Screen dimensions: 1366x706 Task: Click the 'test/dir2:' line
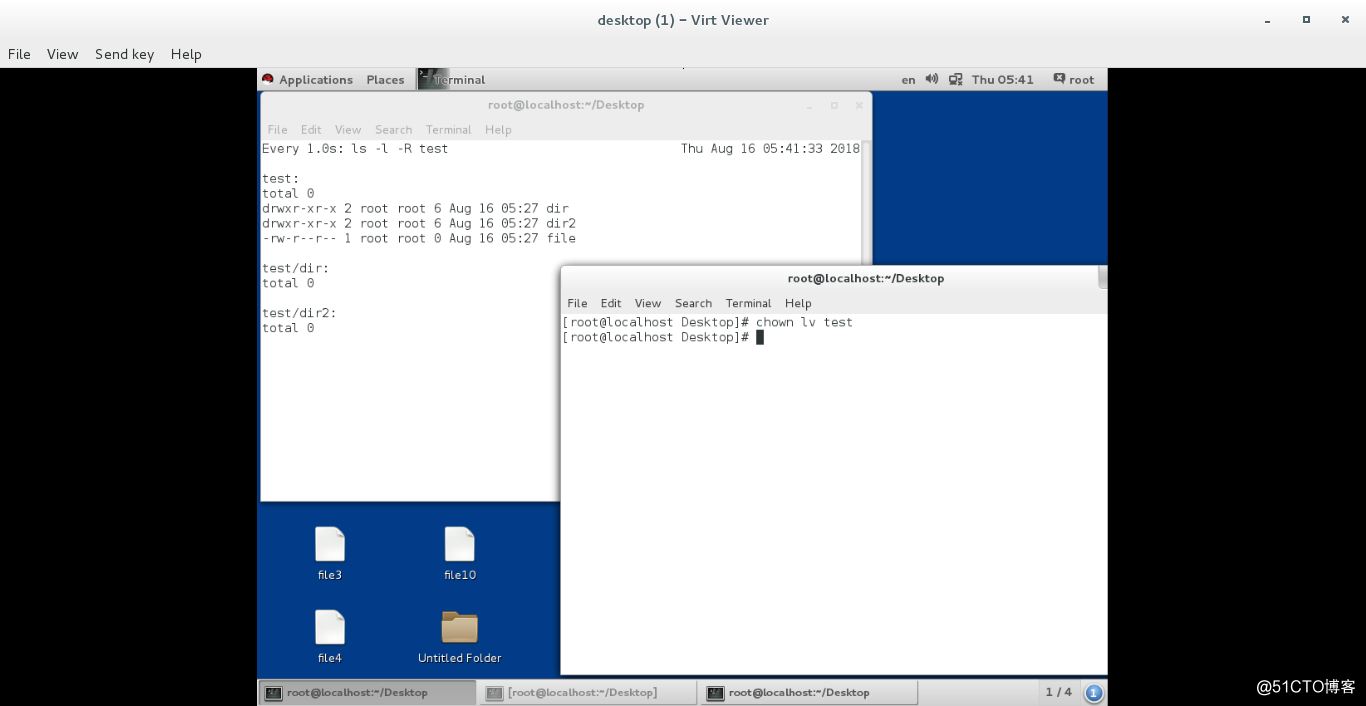pyautogui.click(x=299, y=313)
